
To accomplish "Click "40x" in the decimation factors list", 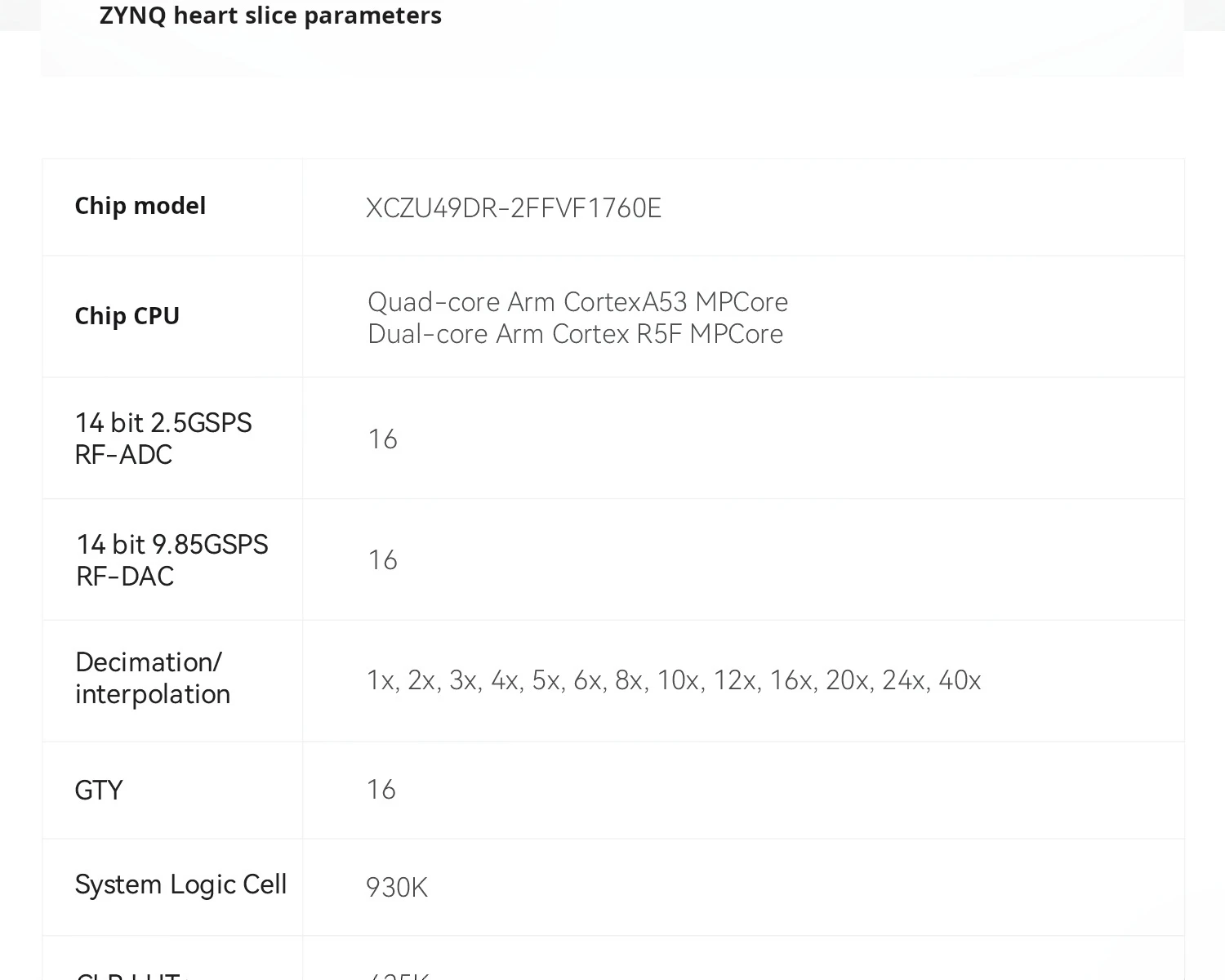I will click(x=960, y=680).
